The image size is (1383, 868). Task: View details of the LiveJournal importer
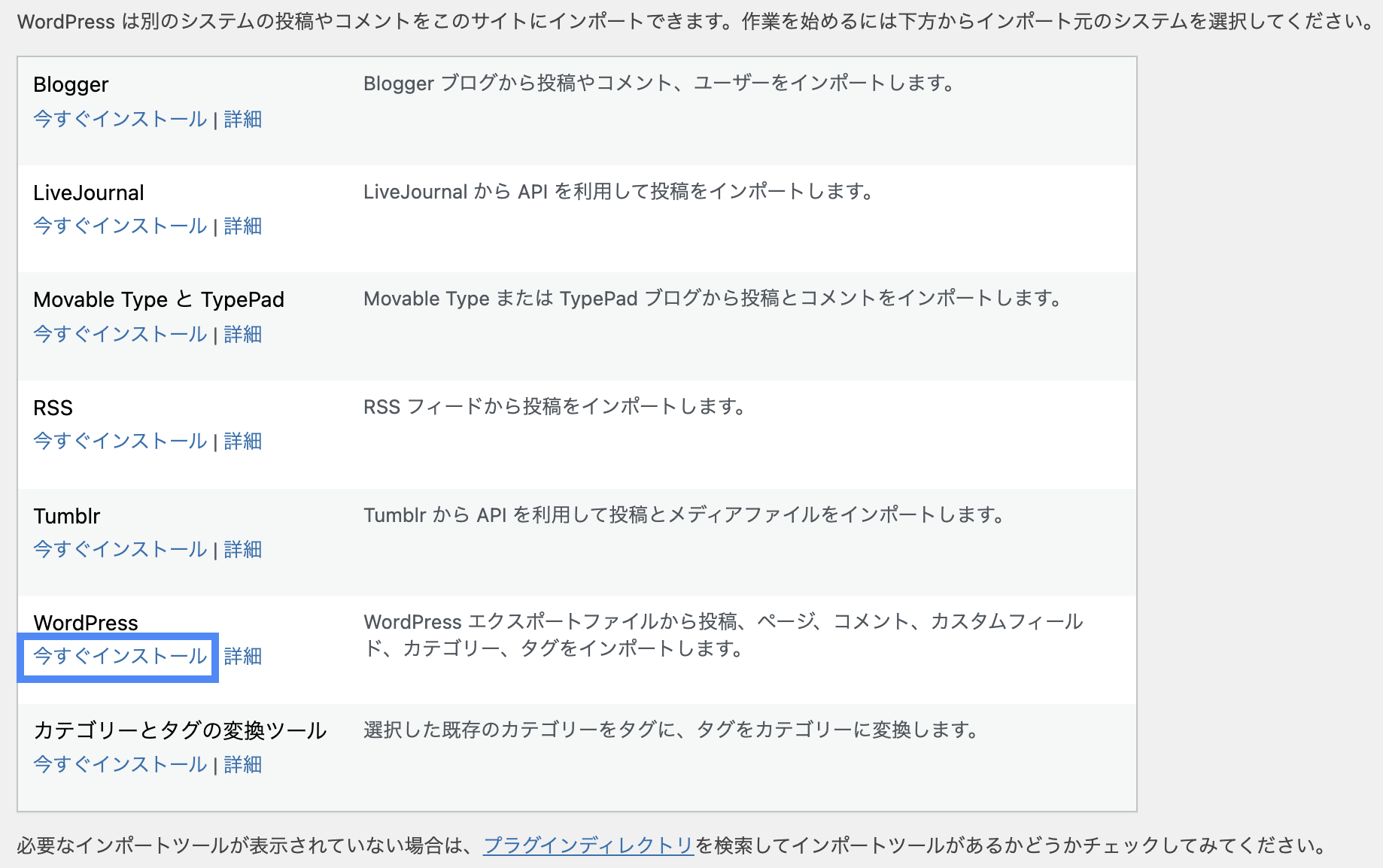coord(242,226)
